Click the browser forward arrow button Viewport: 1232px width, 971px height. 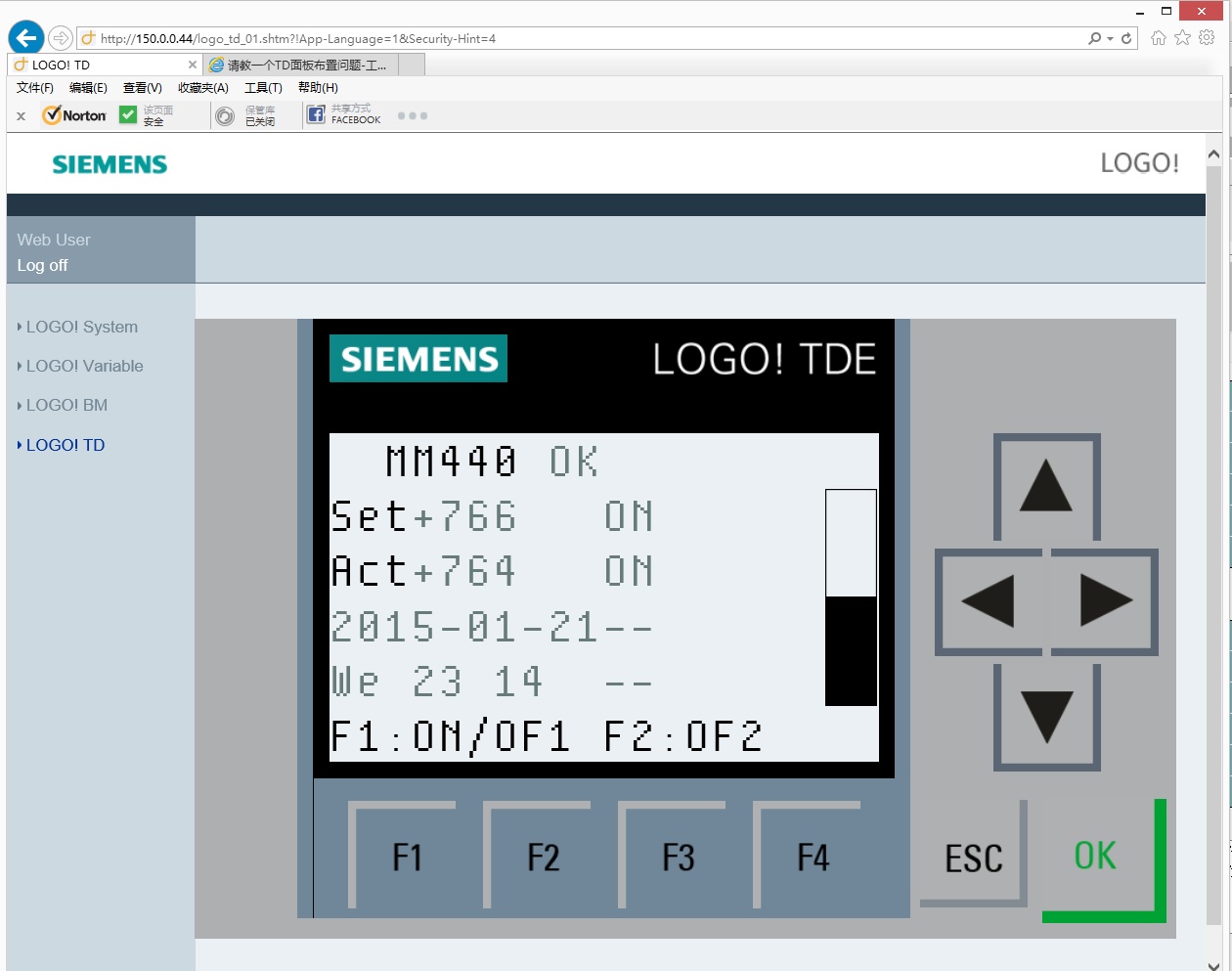point(61,38)
